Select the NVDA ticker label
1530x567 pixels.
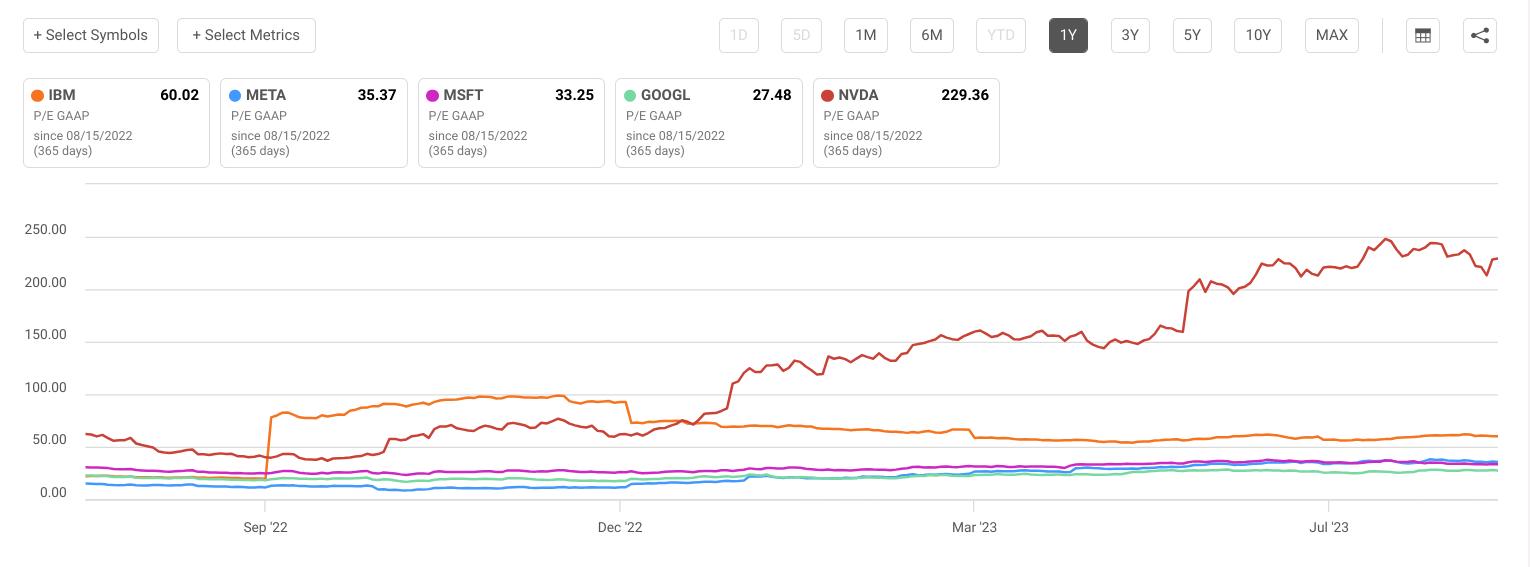(x=859, y=95)
